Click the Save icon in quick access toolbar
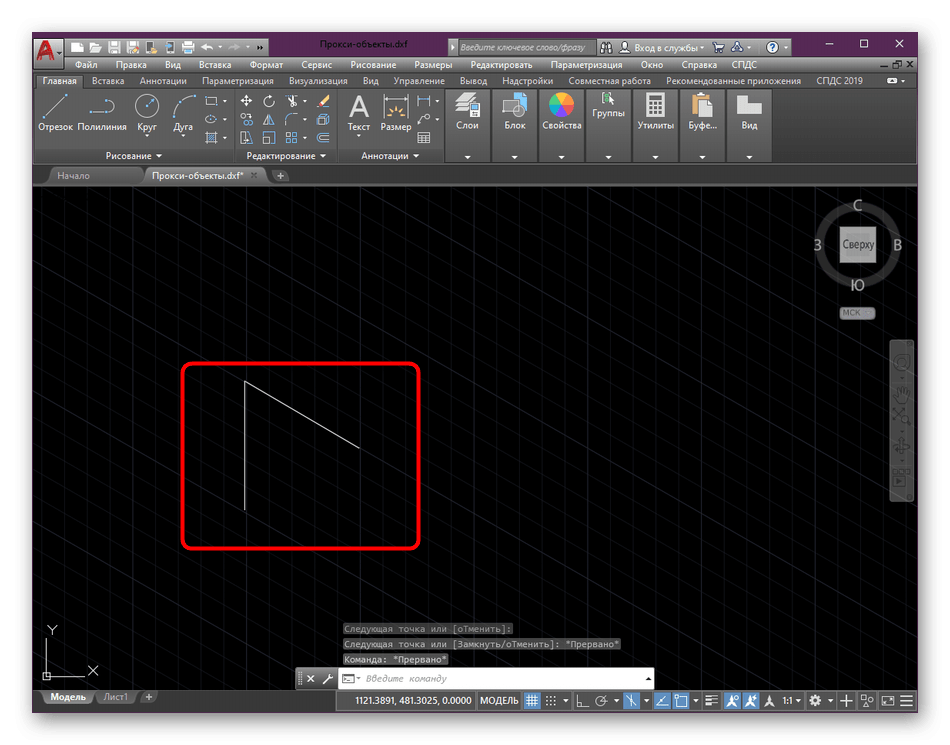 [x=115, y=47]
